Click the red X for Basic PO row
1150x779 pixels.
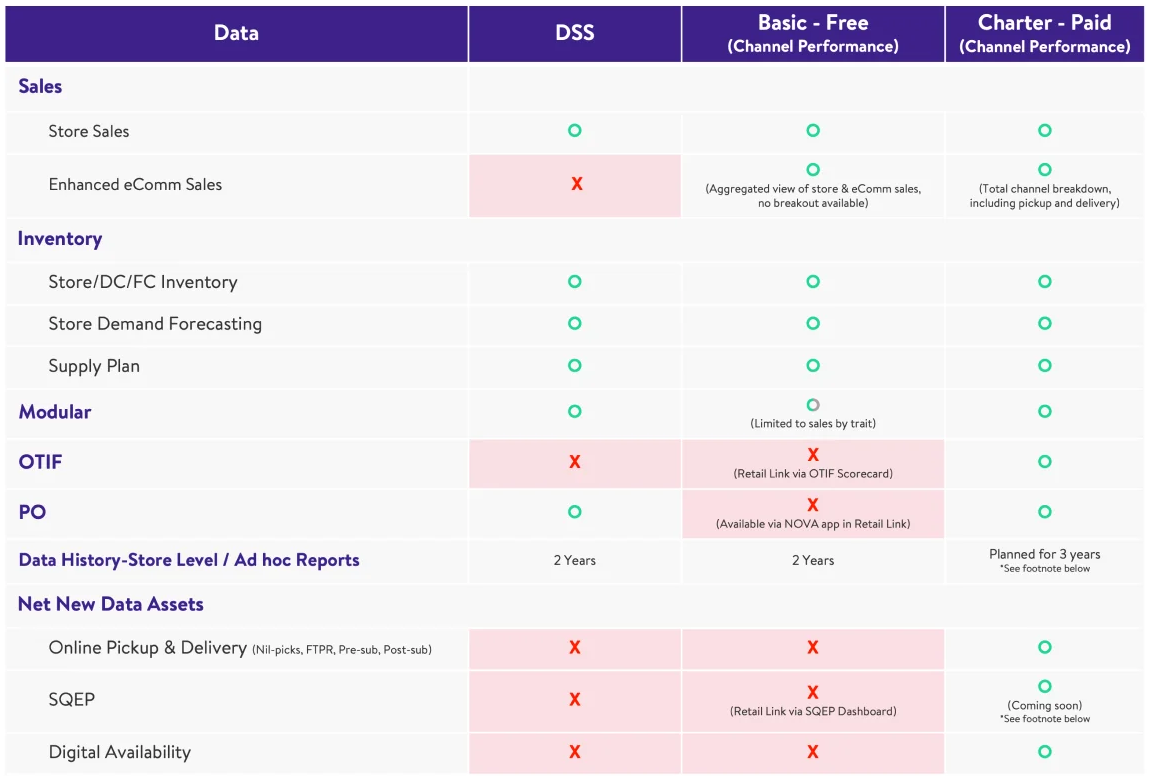[813, 505]
